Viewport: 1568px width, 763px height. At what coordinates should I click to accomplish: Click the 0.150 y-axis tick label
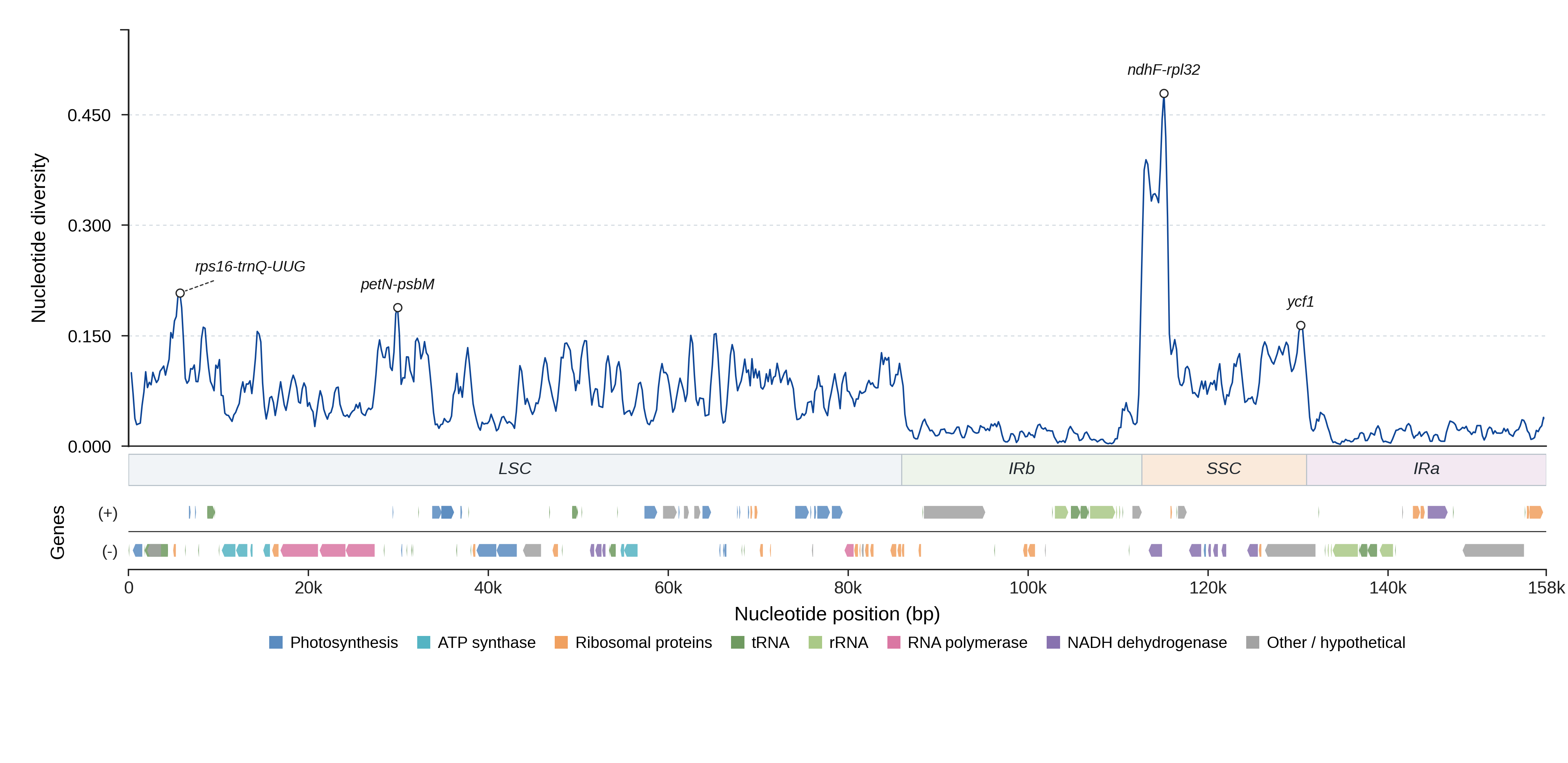click(x=90, y=337)
